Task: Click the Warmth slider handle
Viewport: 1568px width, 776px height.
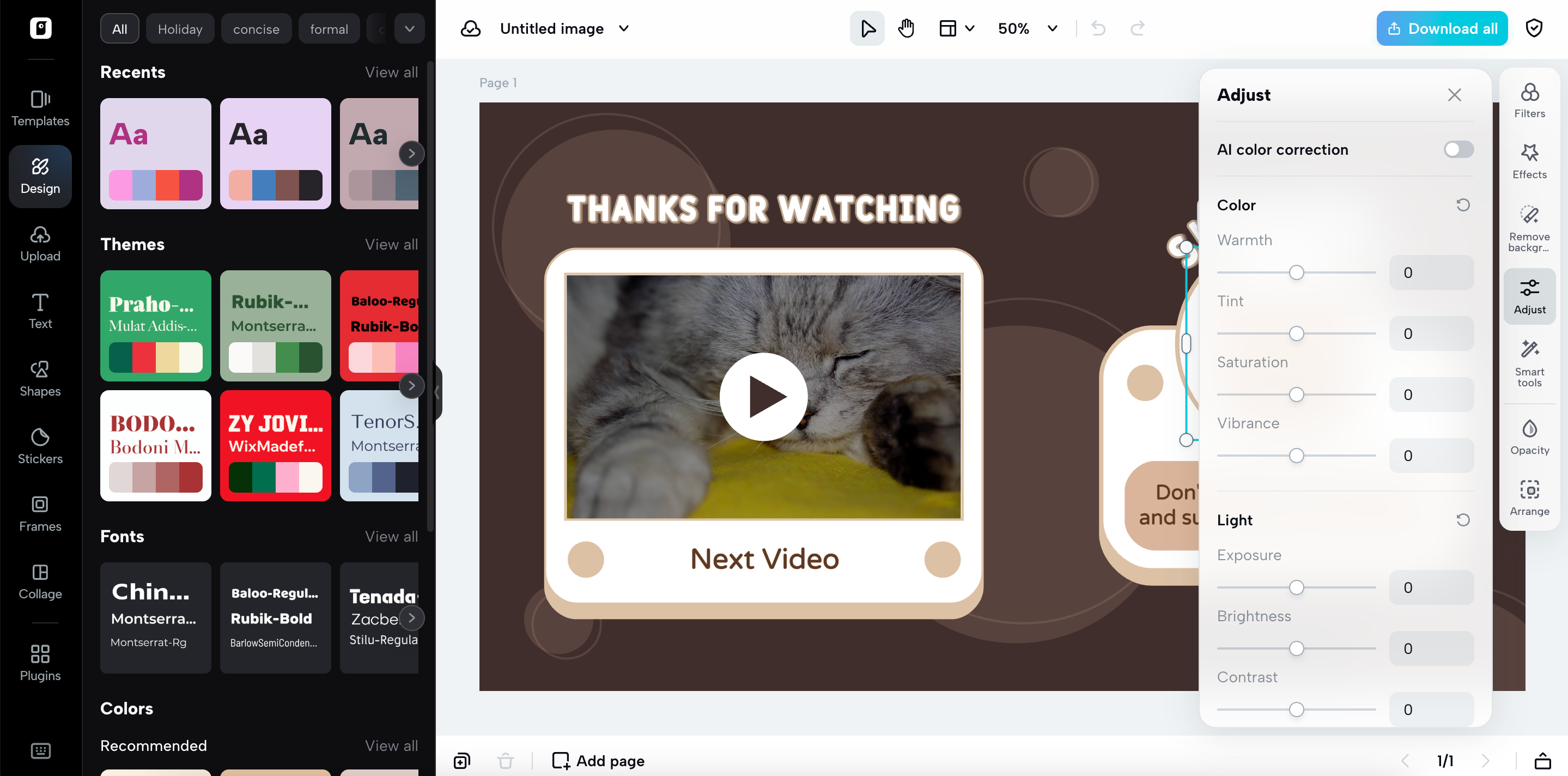Action: pos(1296,272)
